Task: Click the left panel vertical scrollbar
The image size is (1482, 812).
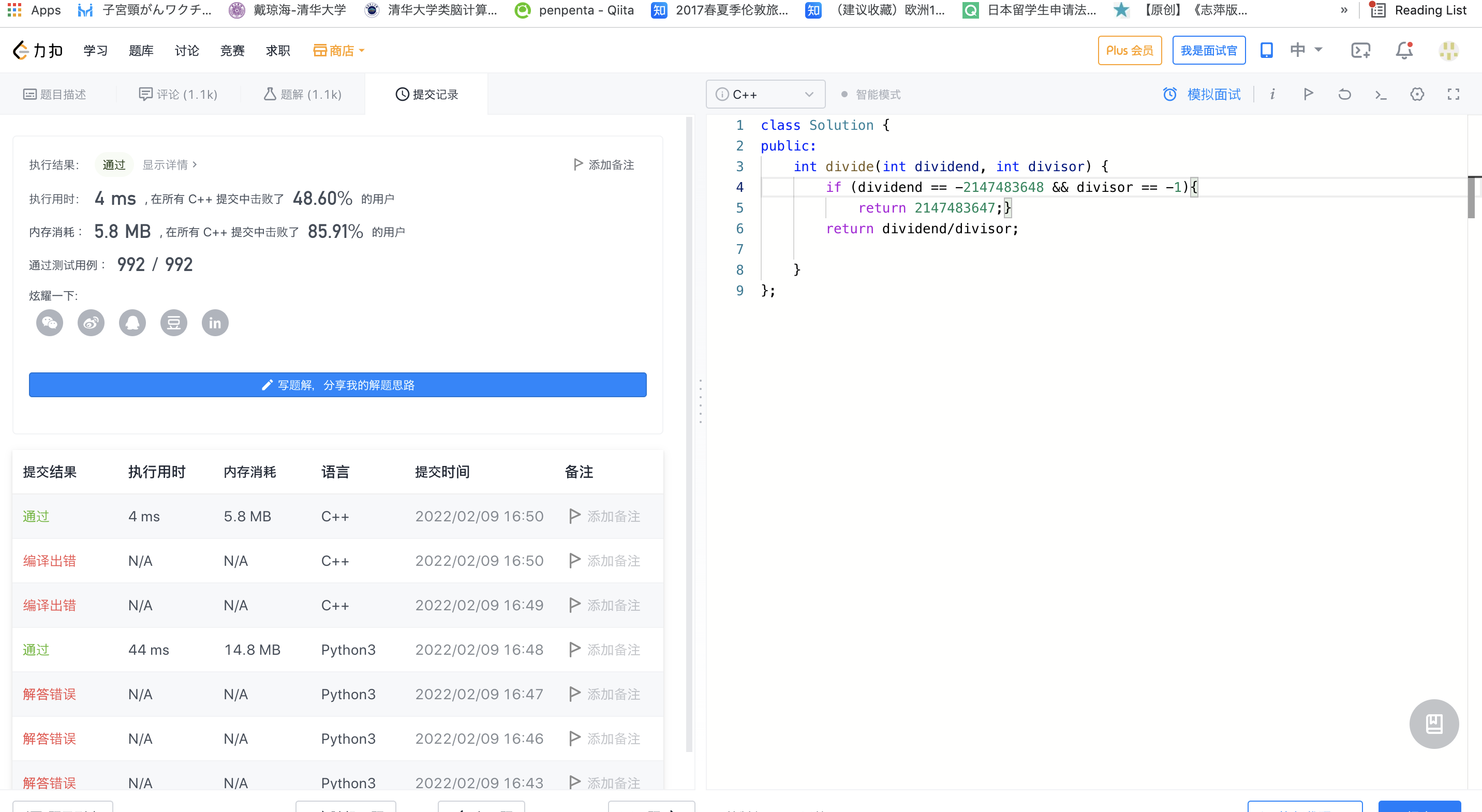Action: click(x=689, y=434)
